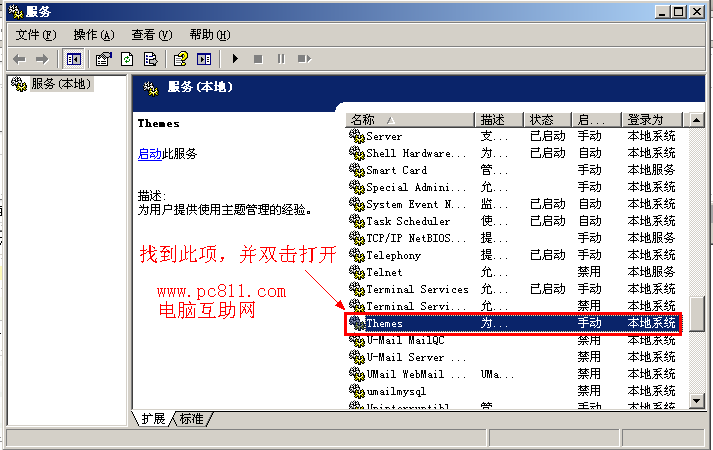Toggle the show/hide action pane icon
The image size is (713, 450).
pos(204,59)
